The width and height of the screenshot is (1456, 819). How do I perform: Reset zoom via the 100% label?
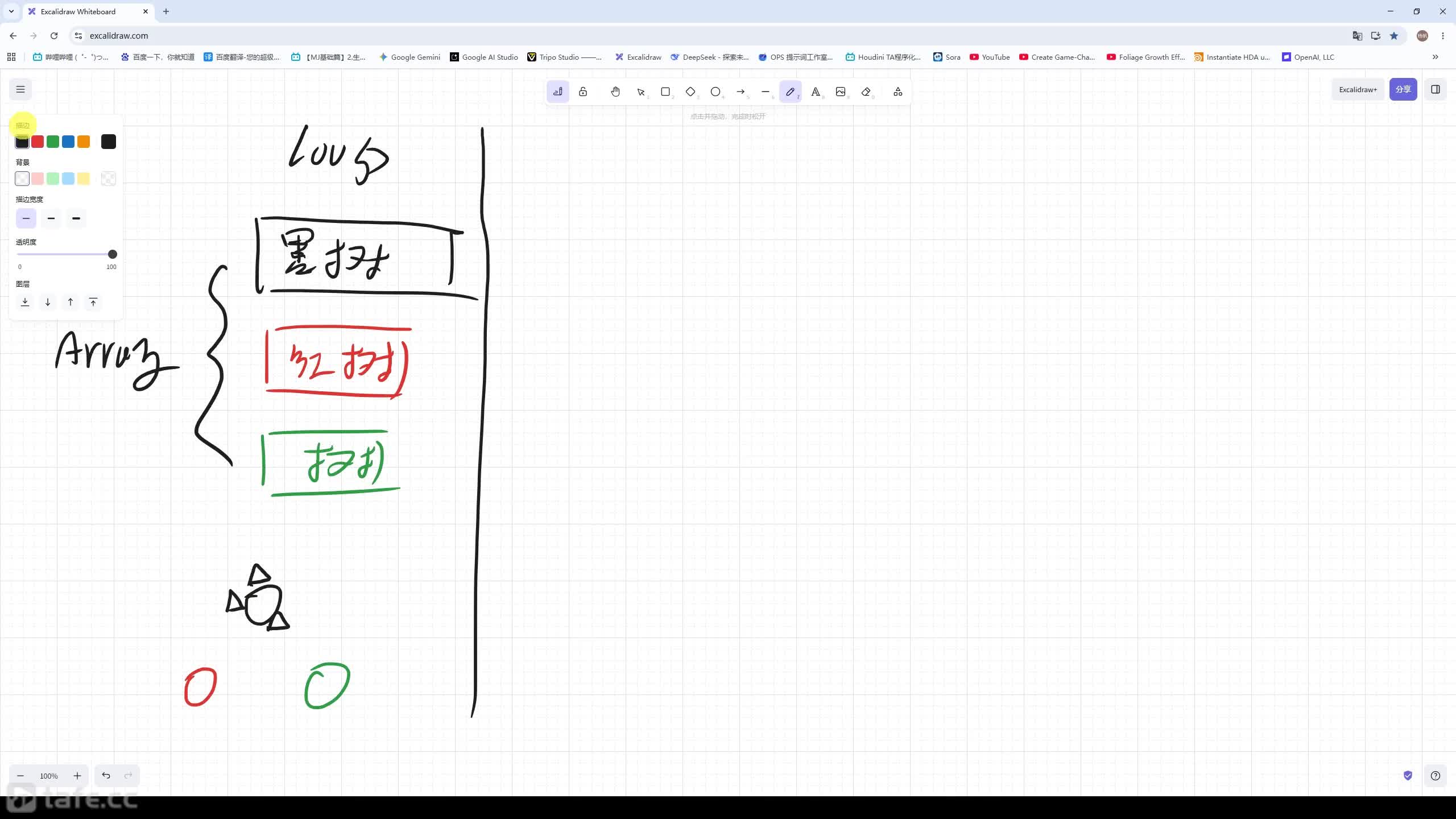point(49,776)
